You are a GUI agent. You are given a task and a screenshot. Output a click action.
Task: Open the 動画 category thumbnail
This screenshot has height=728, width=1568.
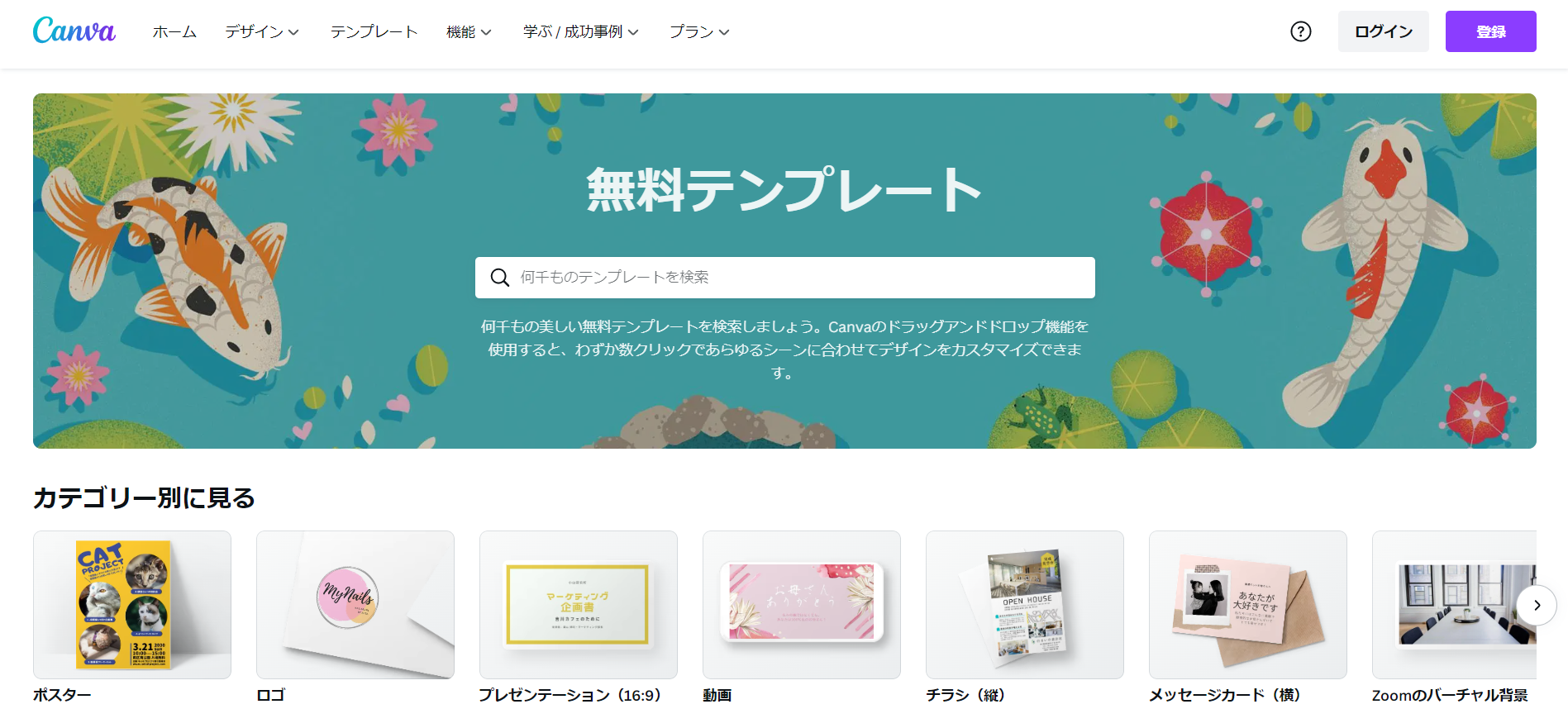click(802, 605)
